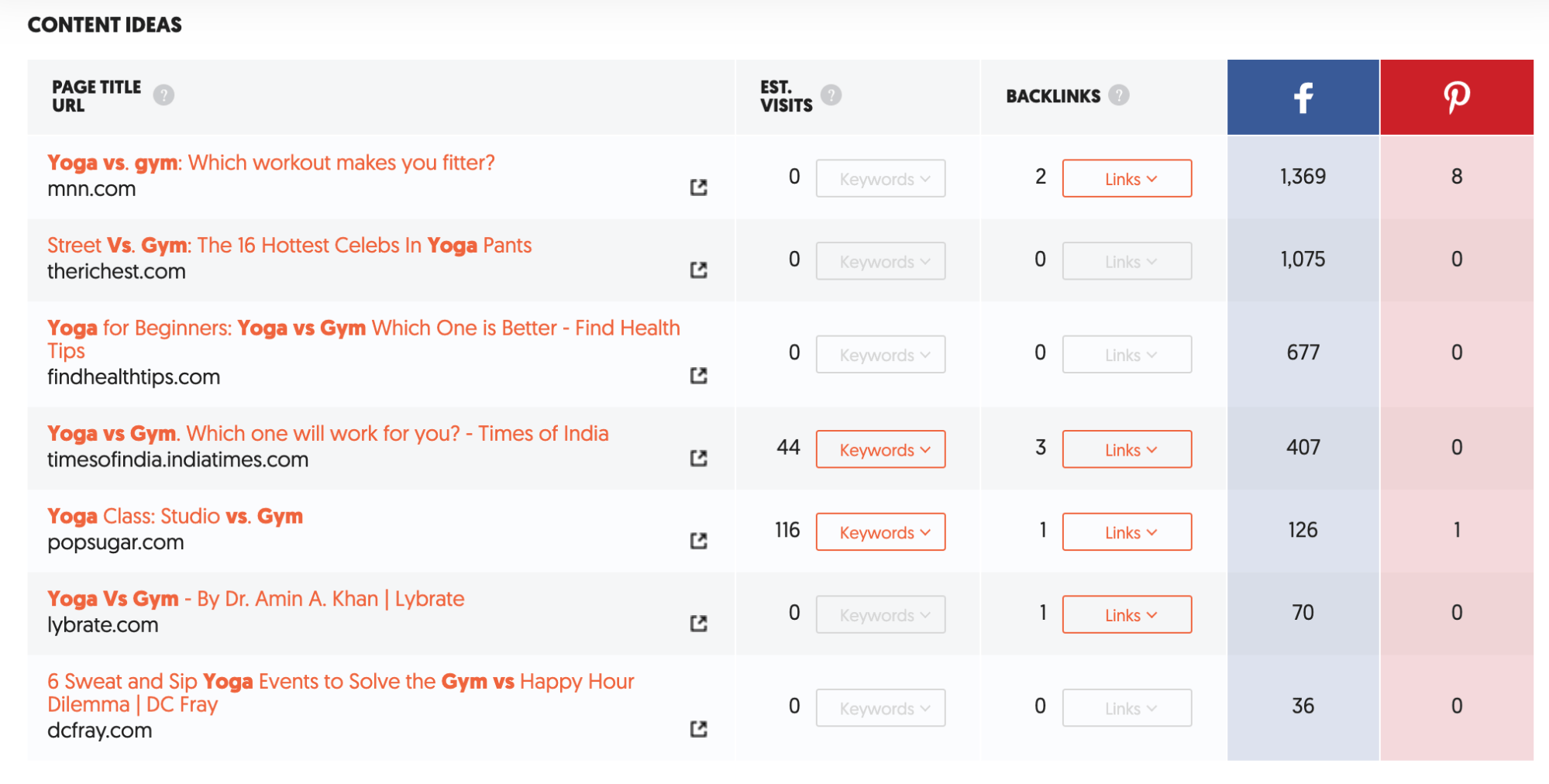
Task: Expand Links dropdown on the Times of India row
Action: pyautogui.click(x=1127, y=449)
